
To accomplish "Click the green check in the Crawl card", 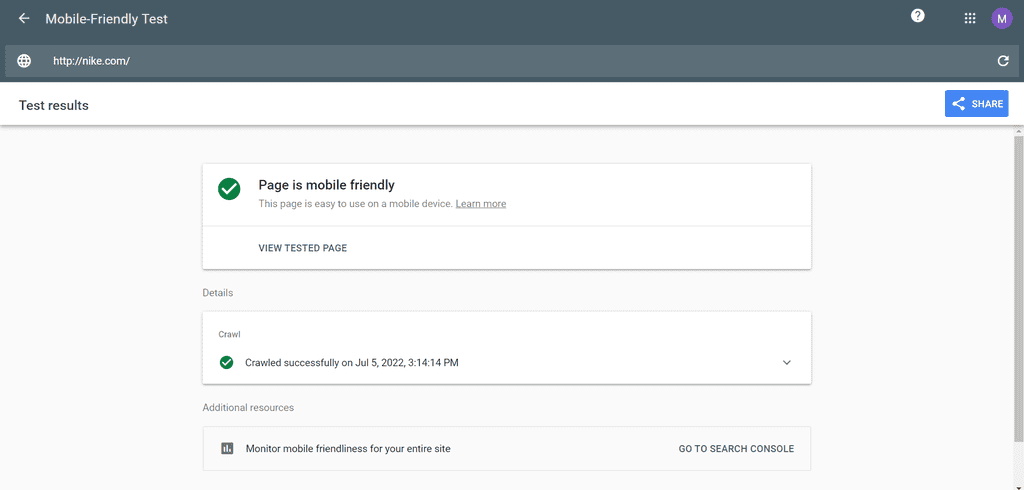I will [x=226, y=362].
